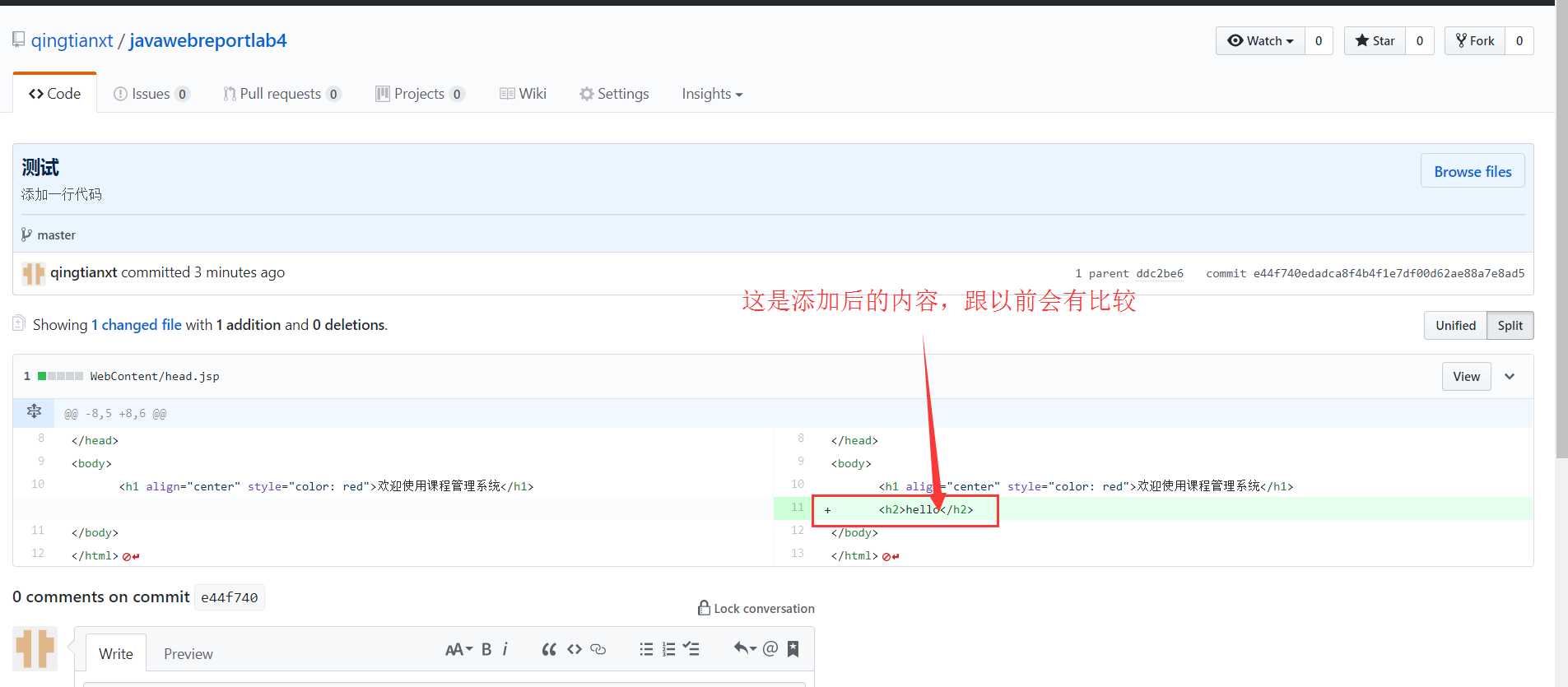Add a numbered list

[x=668, y=649]
